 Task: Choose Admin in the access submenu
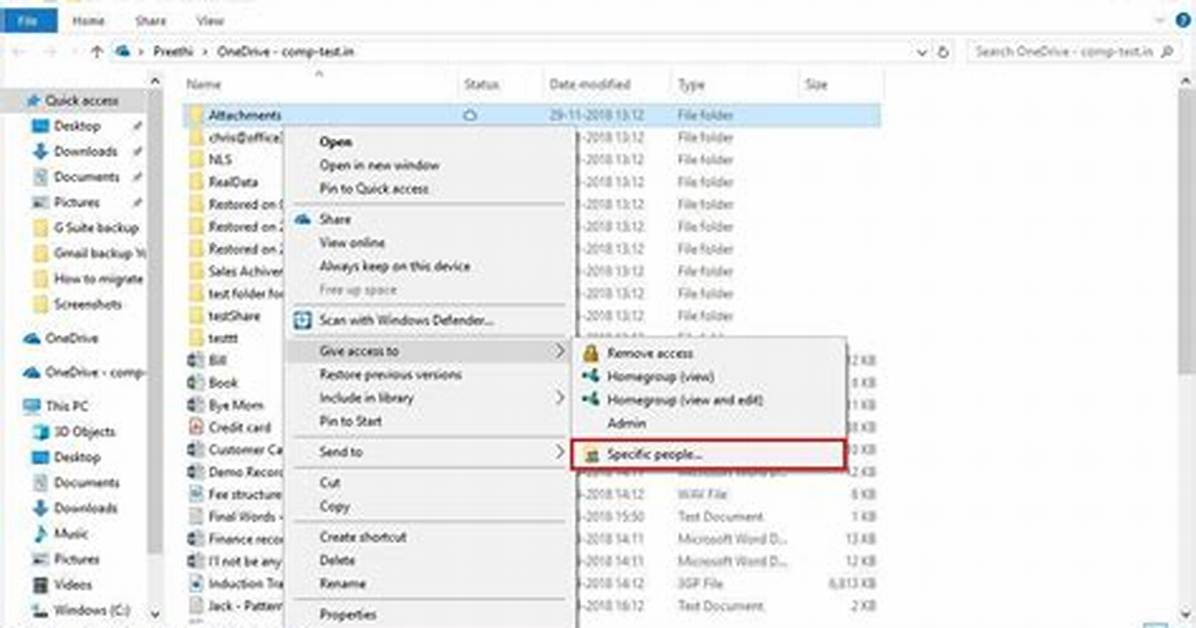coord(626,423)
